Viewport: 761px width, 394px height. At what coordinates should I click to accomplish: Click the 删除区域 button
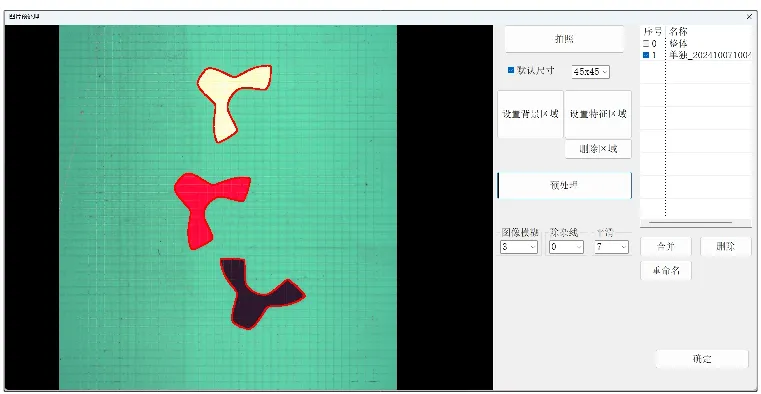coord(598,149)
